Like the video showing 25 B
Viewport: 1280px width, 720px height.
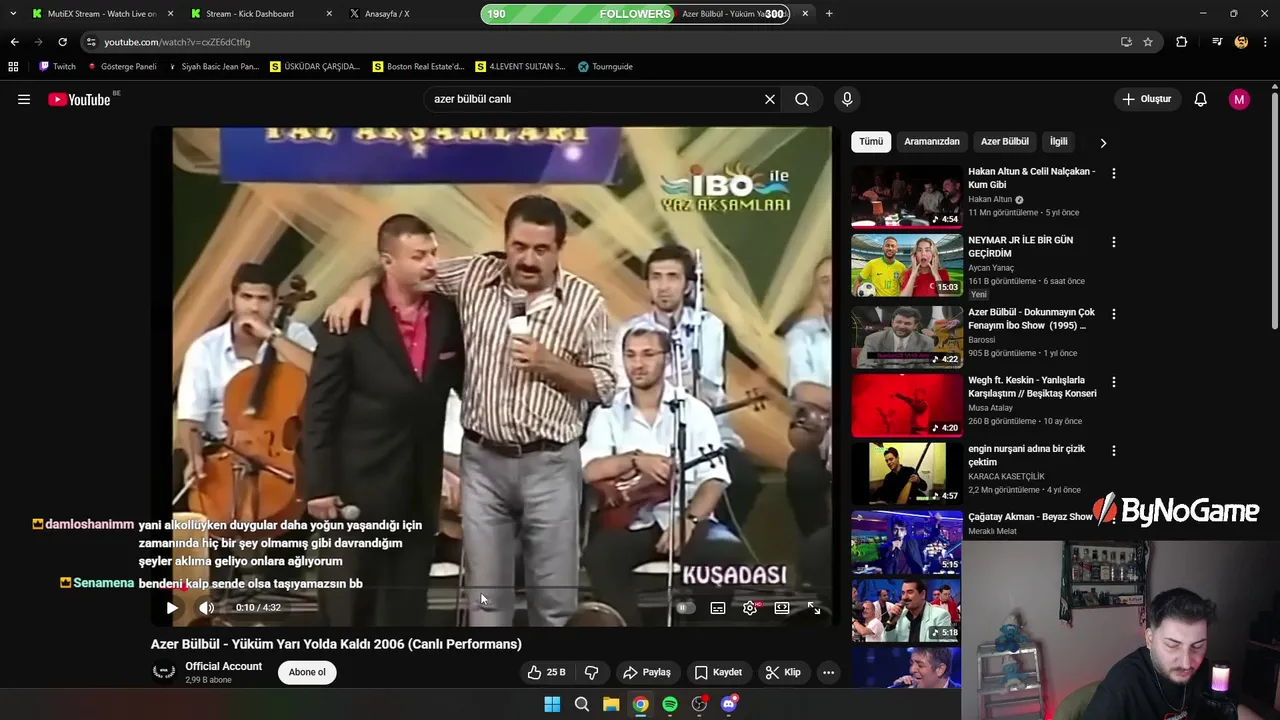546,672
